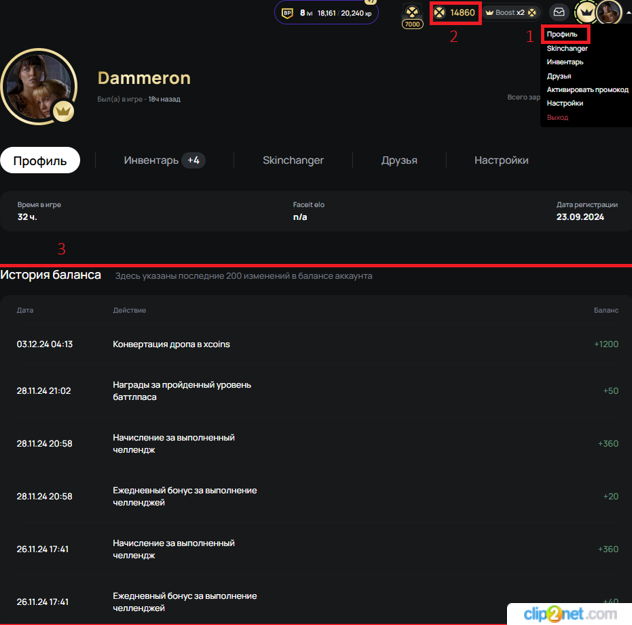632x625 pixels.
Task: Switch to the Профиль tab
Action: coord(40,160)
